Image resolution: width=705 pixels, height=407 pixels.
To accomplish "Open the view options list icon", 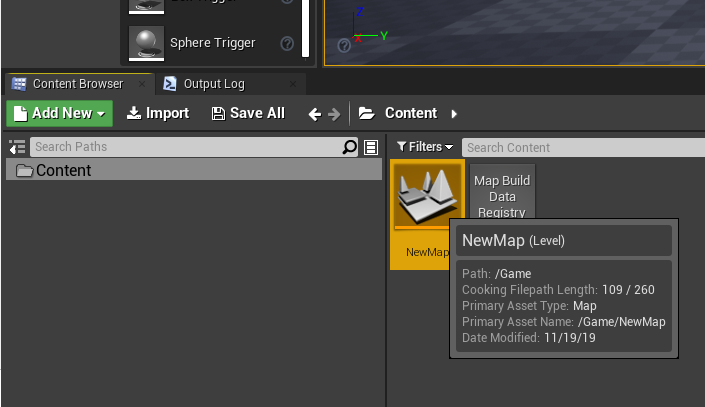I will pyautogui.click(x=371, y=147).
